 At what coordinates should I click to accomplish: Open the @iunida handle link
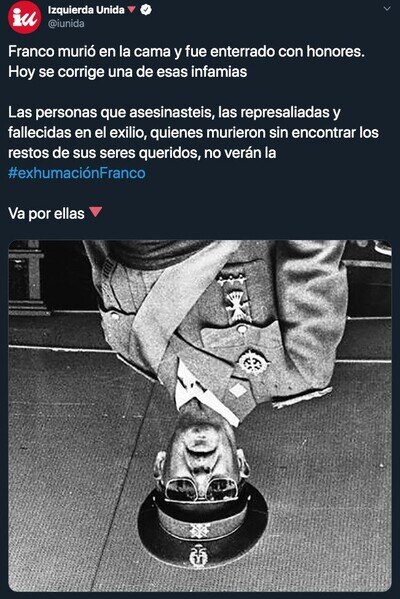66,24
